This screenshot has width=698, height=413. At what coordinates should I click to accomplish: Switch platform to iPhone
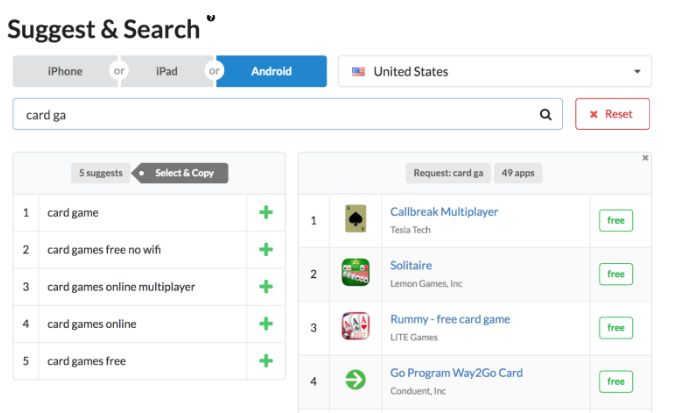point(65,71)
